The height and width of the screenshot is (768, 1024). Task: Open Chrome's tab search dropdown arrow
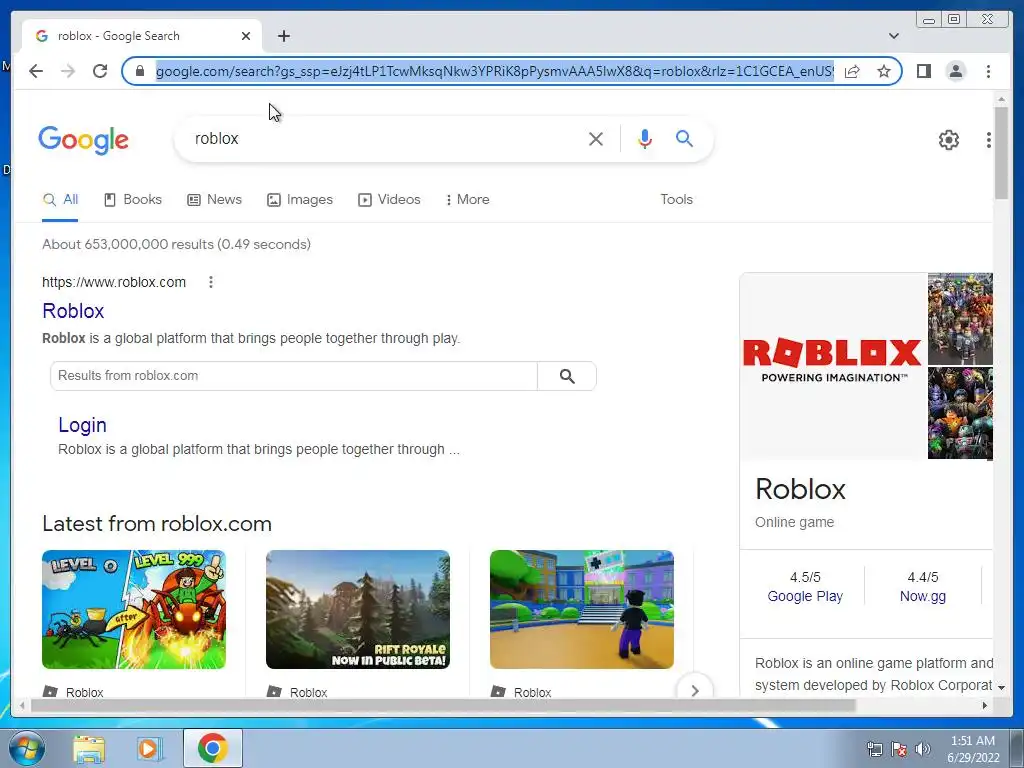[893, 36]
